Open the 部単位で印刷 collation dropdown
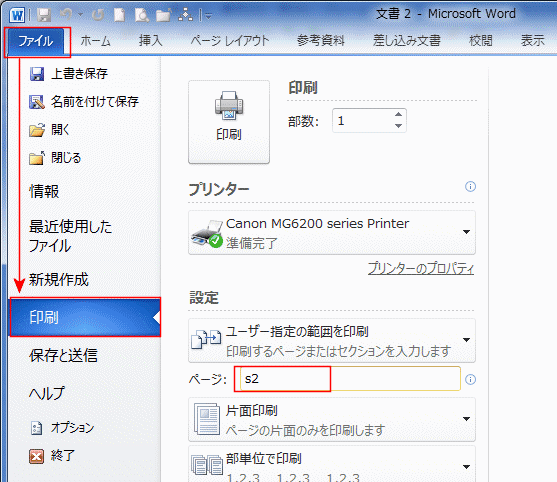The width and height of the screenshot is (557, 482). (x=332, y=465)
